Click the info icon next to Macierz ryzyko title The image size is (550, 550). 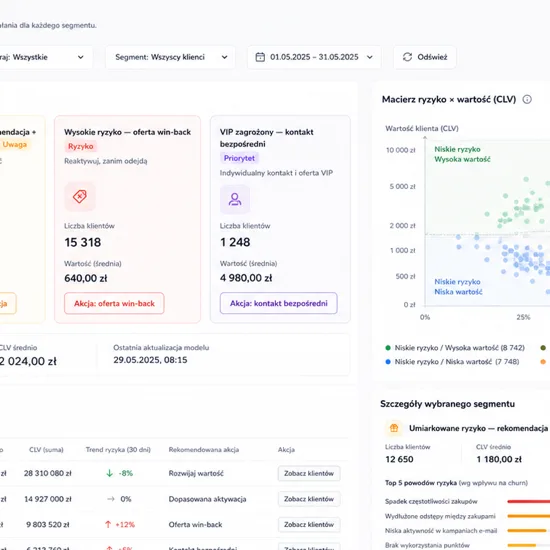tap(527, 100)
